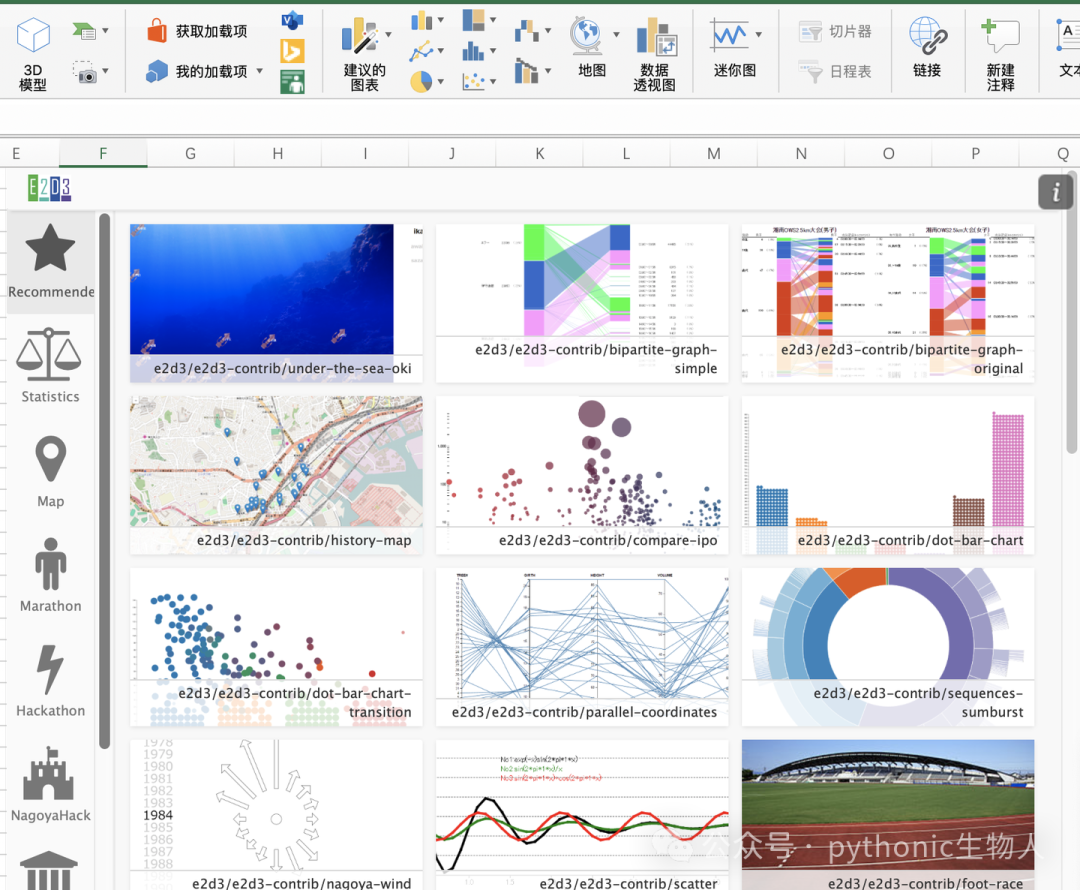1080x890 pixels.
Task: Open the Statistics scales category
Action: click(x=50, y=366)
